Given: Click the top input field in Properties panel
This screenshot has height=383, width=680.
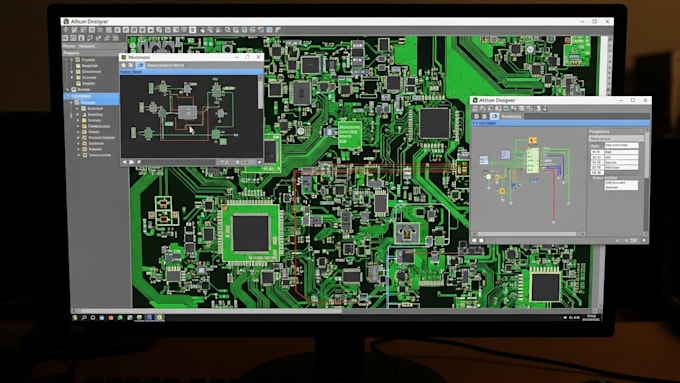Looking at the screenshot, I should 621,145.
